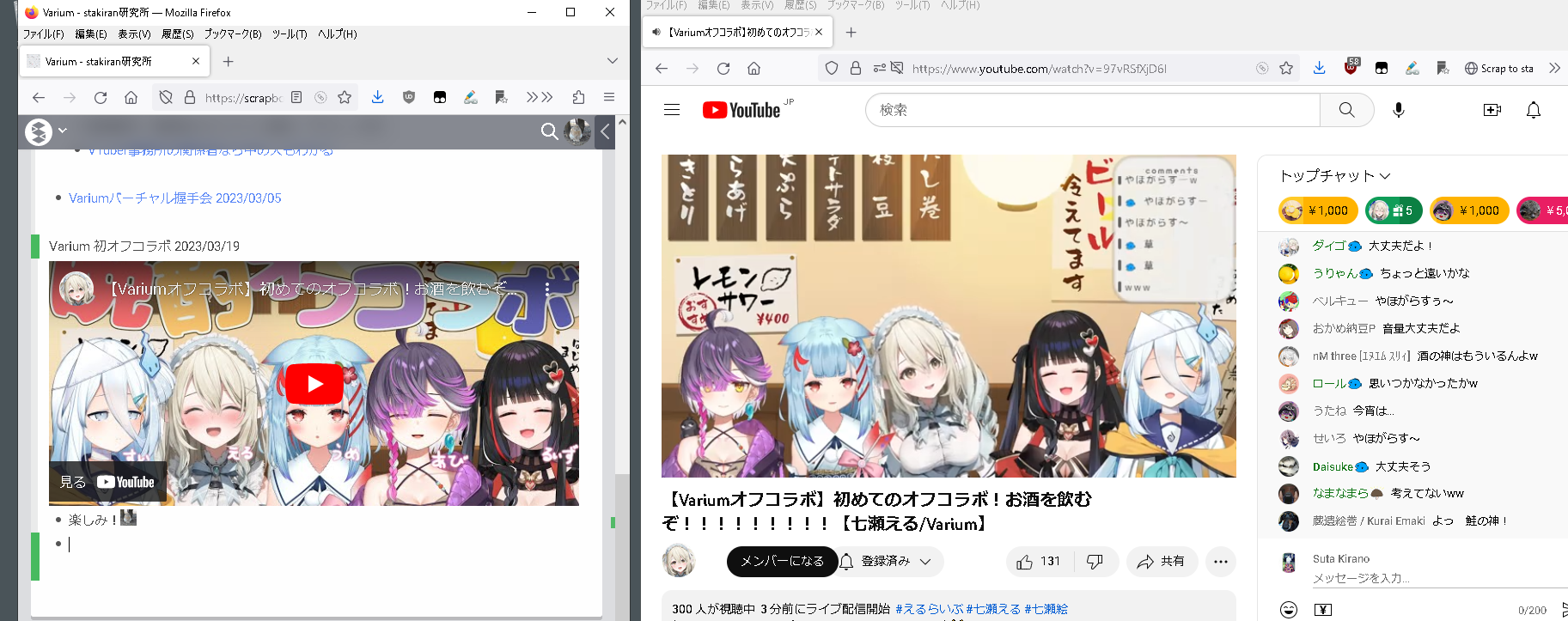Bookmark the YouTube page with the star
This screenshot has height=621, width=1568.
tap(1286, 69)
